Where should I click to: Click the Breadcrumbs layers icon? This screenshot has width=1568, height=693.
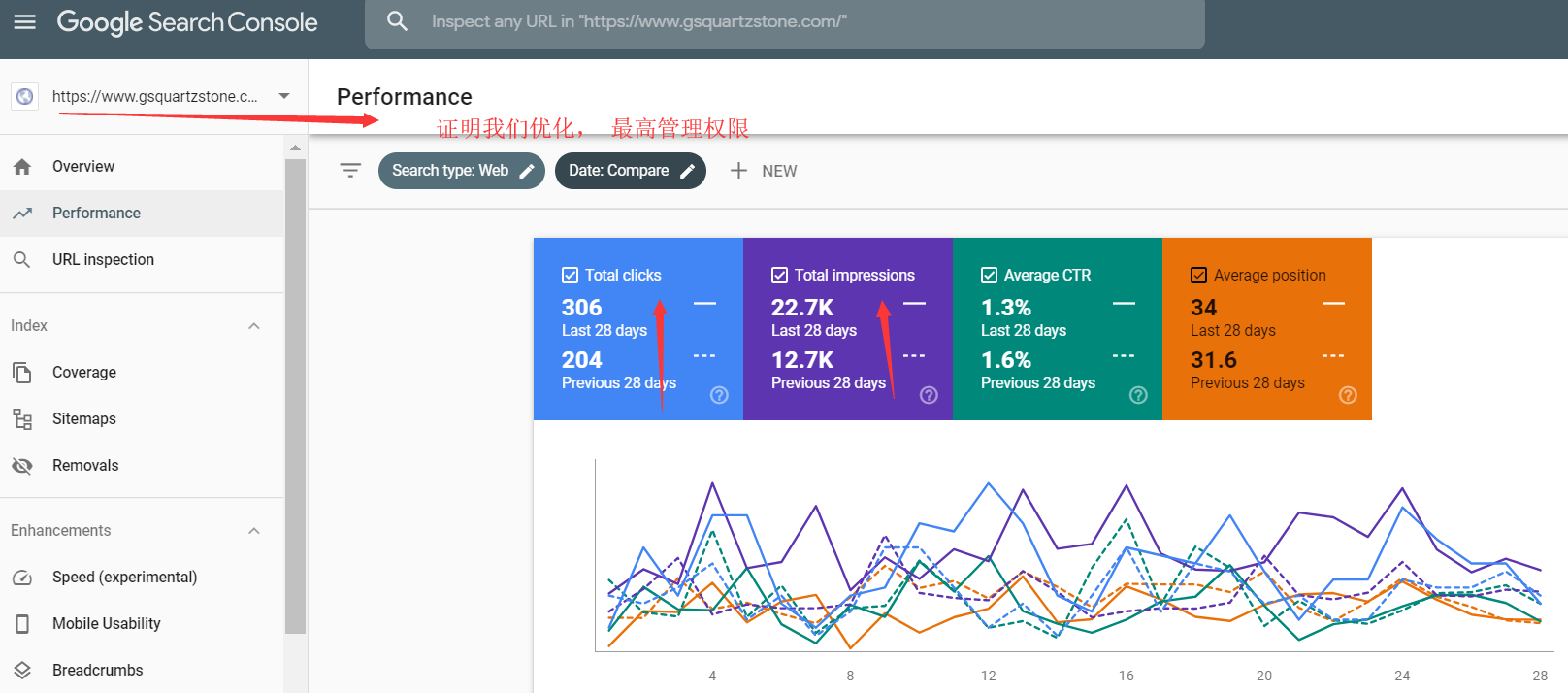point(22,671)
